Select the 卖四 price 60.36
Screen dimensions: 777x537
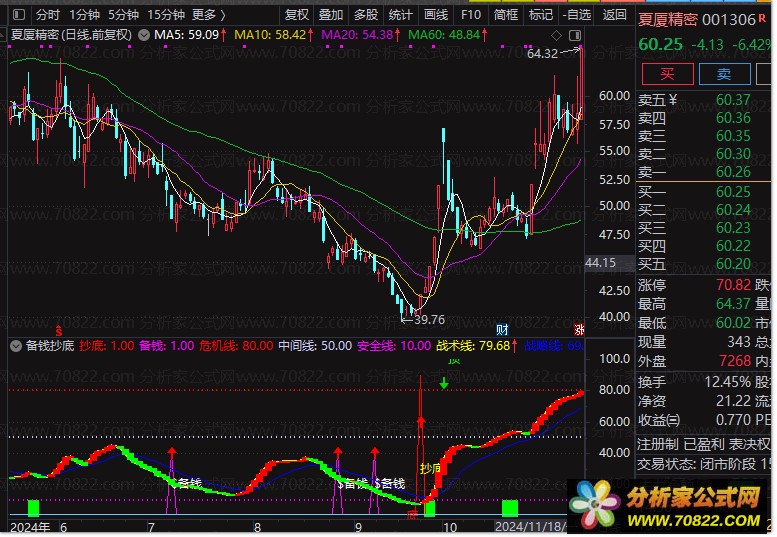click(x=733, y=118)
